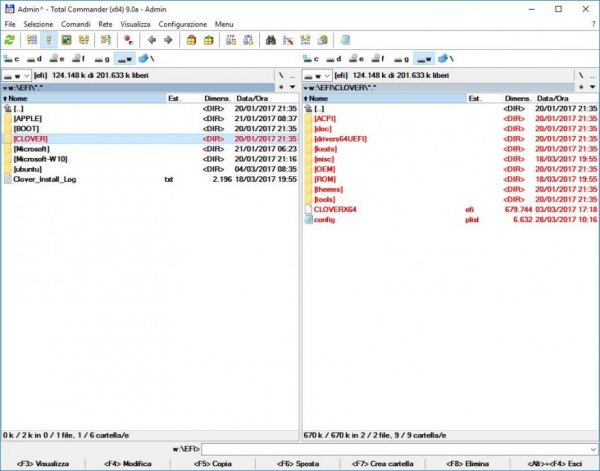Select drive d in the left panel
600x471 pixels.
[x=34, y=59]
